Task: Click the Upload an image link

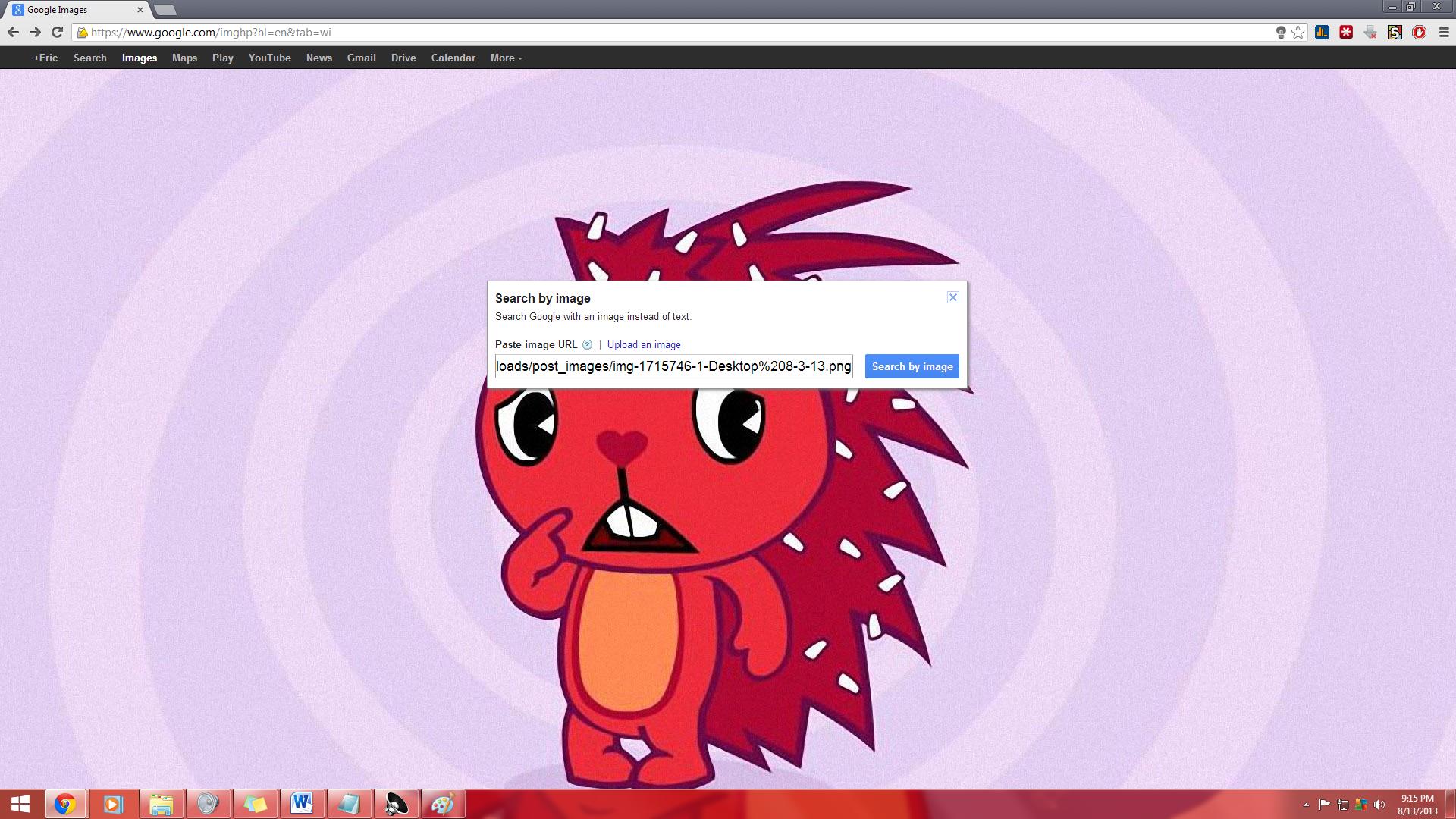Action: 644,345
